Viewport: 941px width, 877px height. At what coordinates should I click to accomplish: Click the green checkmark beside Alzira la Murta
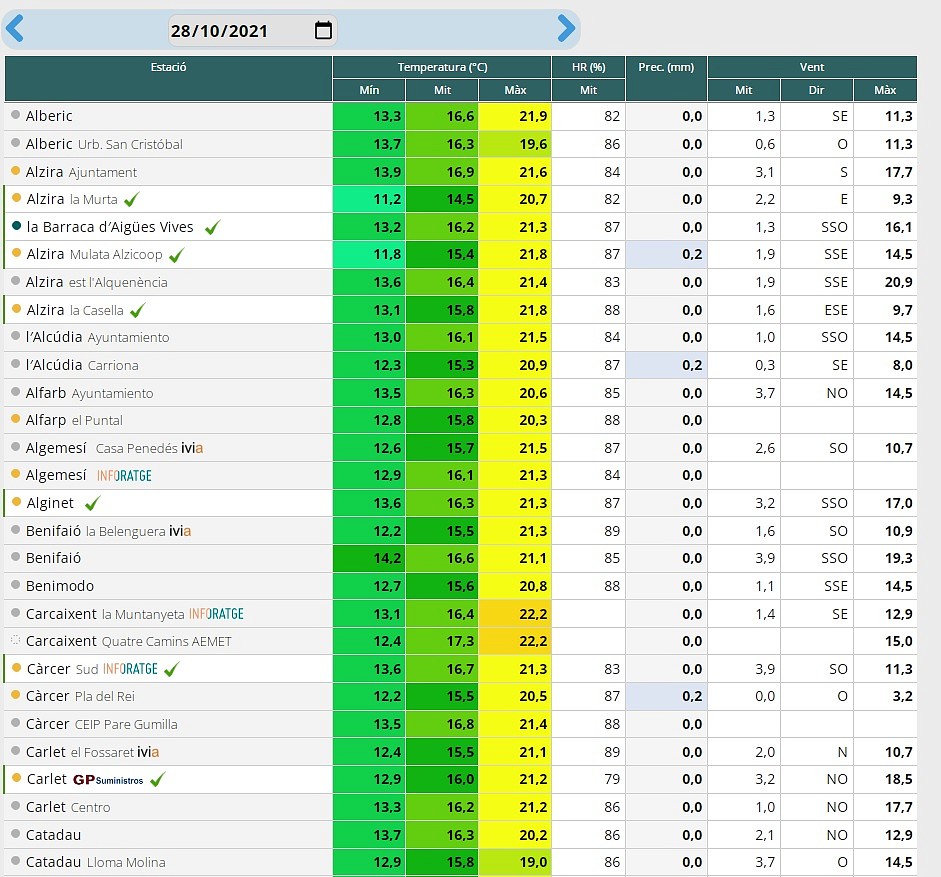[131, 199]
